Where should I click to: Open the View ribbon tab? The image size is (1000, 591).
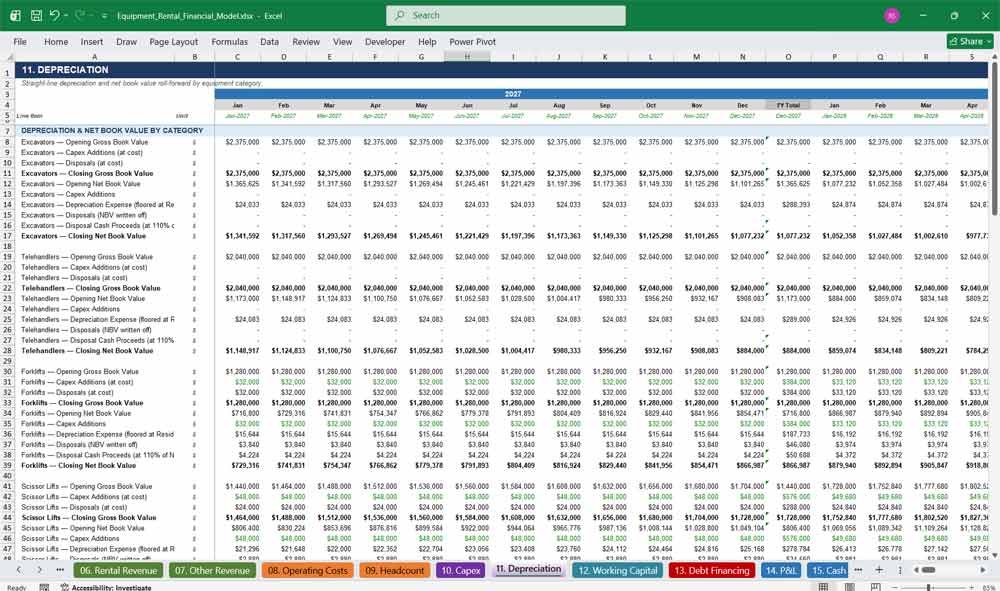(x=342, y=41)
